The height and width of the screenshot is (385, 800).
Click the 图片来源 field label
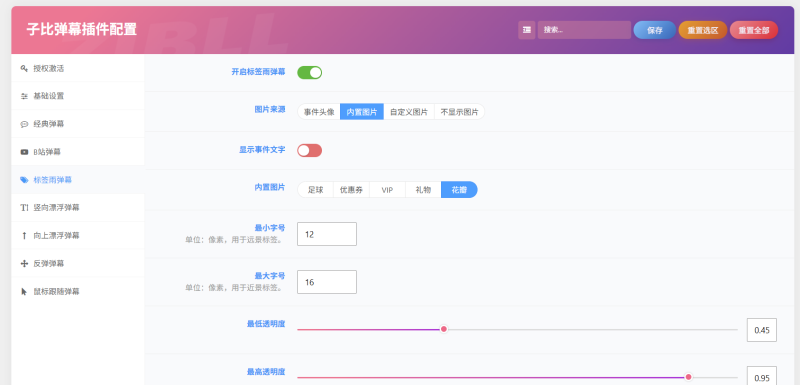[270, 109]
